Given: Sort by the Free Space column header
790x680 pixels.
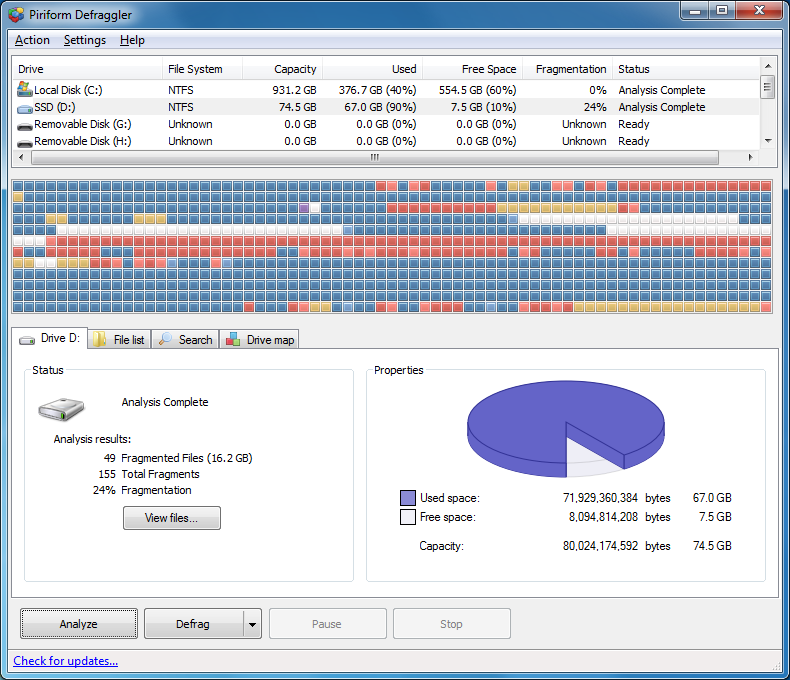Looking at the screenshot, I should pos(473,69).
